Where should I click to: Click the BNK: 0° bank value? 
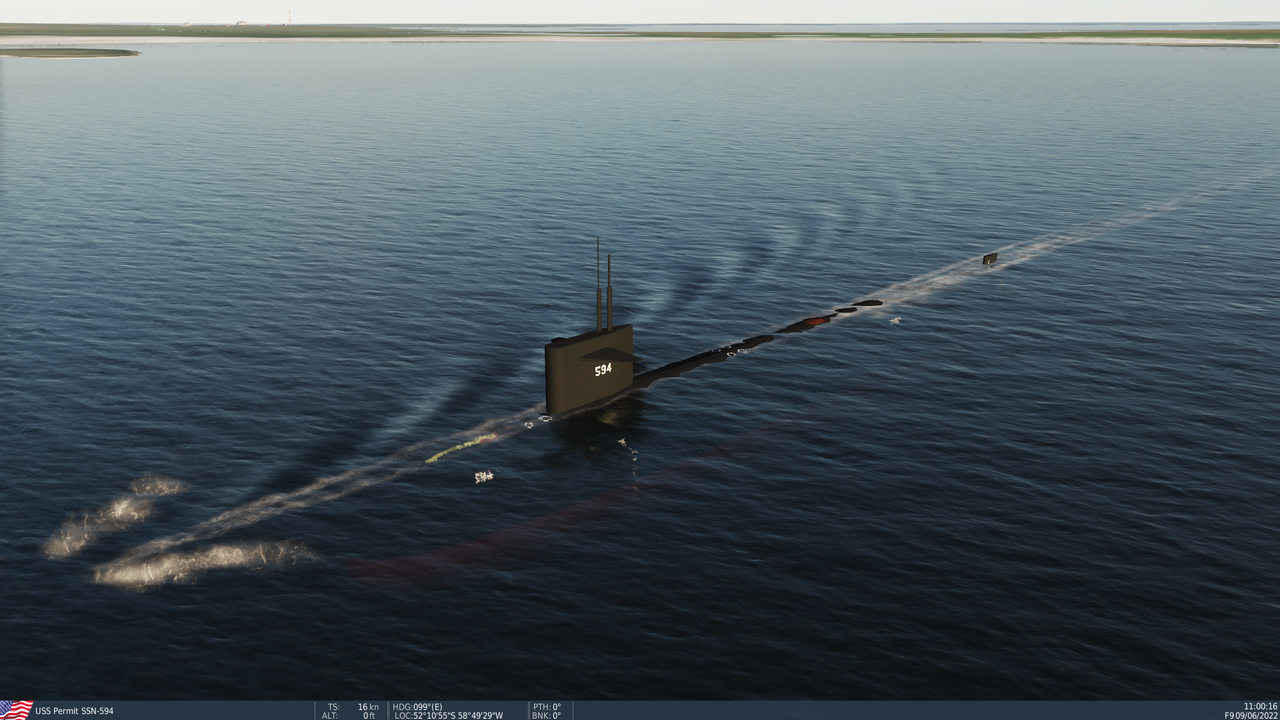546,715
